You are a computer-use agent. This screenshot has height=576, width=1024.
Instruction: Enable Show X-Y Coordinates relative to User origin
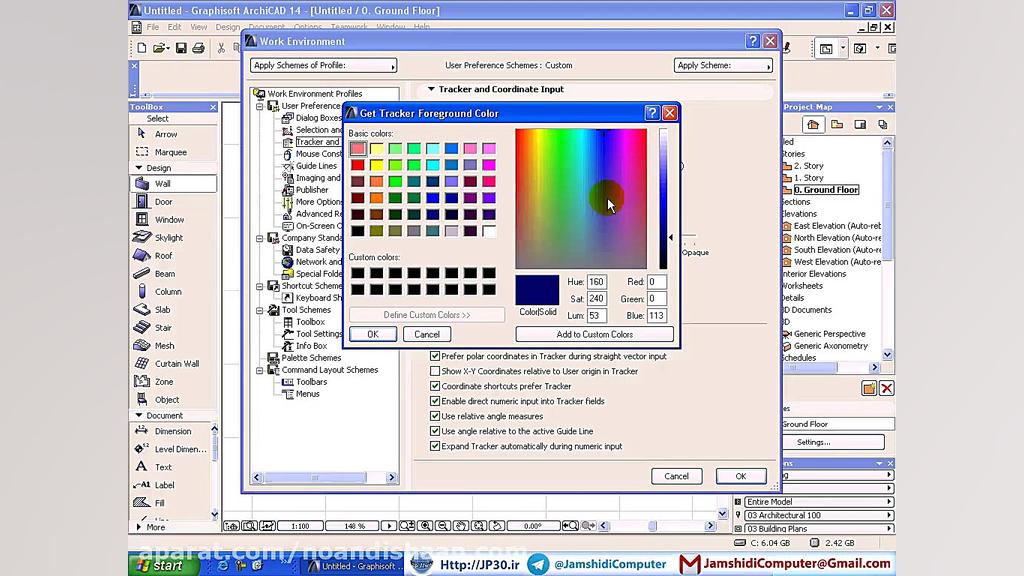tap(435, 372)
